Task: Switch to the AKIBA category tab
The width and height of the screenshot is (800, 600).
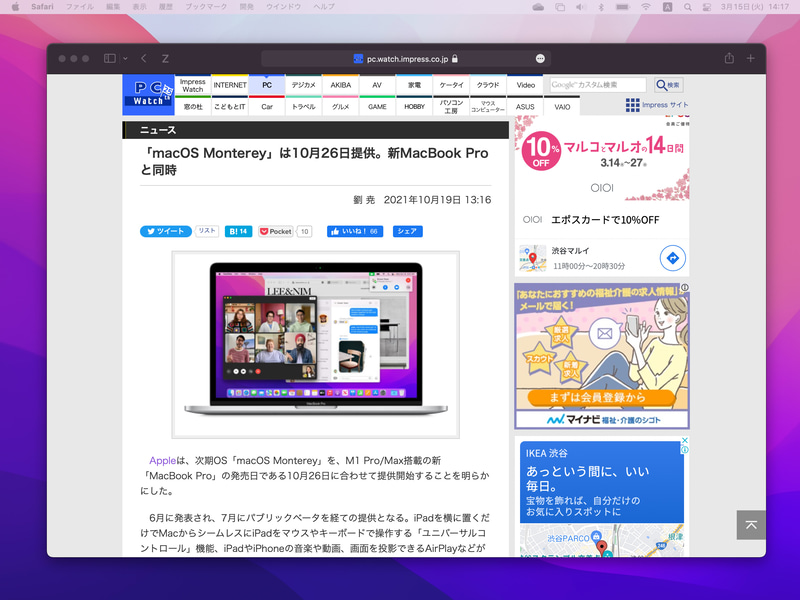Action: tap(340, 85)
